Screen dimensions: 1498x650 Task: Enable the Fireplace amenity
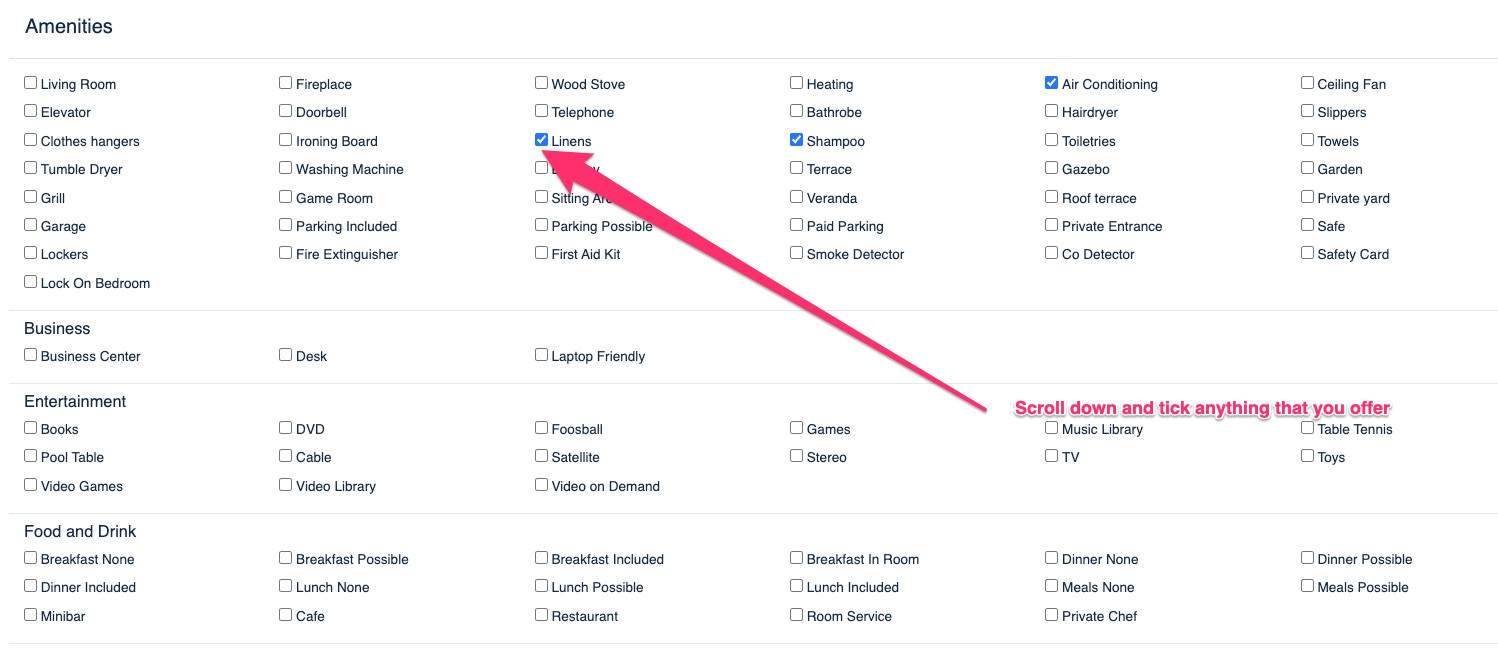(x=286, y=83)
